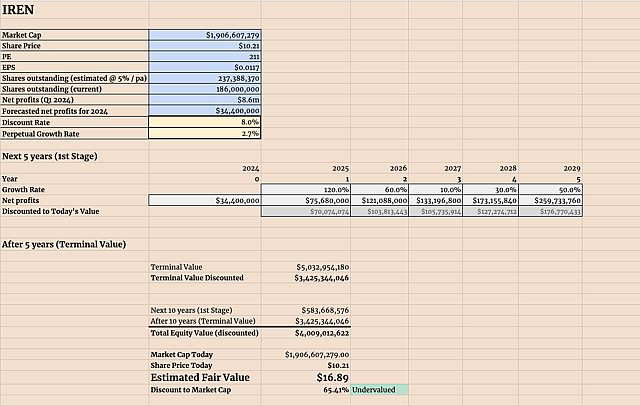The height and width of the screenshot is (406, 640).
Task: Select the Share Price value $10.21 in blue cell
Action: click(204, 46)
